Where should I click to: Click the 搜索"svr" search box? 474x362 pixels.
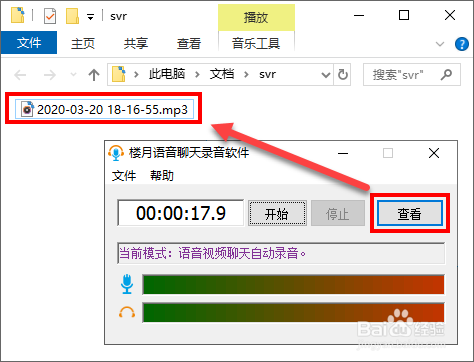pyautogui.click(x=412, y=75)
